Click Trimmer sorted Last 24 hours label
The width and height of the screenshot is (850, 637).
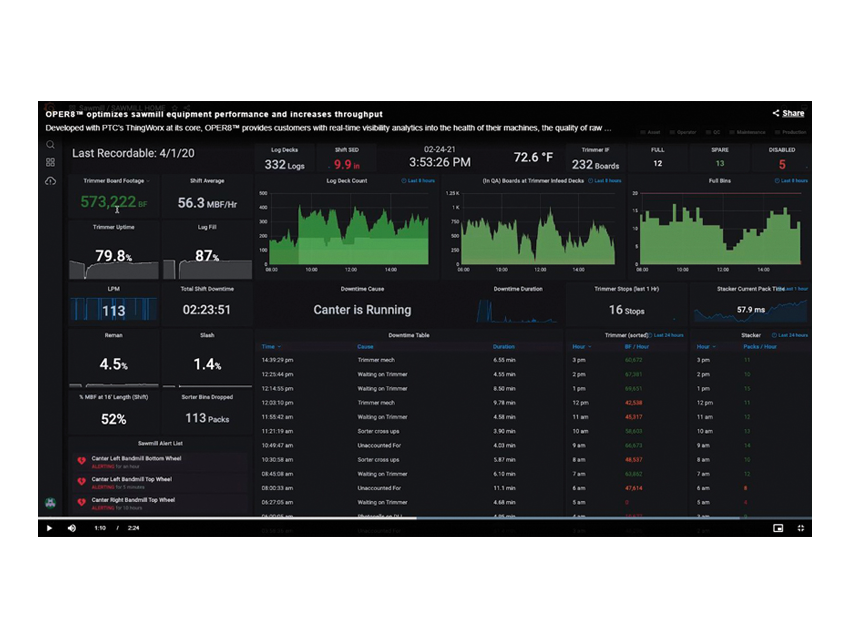pos(667,335)
